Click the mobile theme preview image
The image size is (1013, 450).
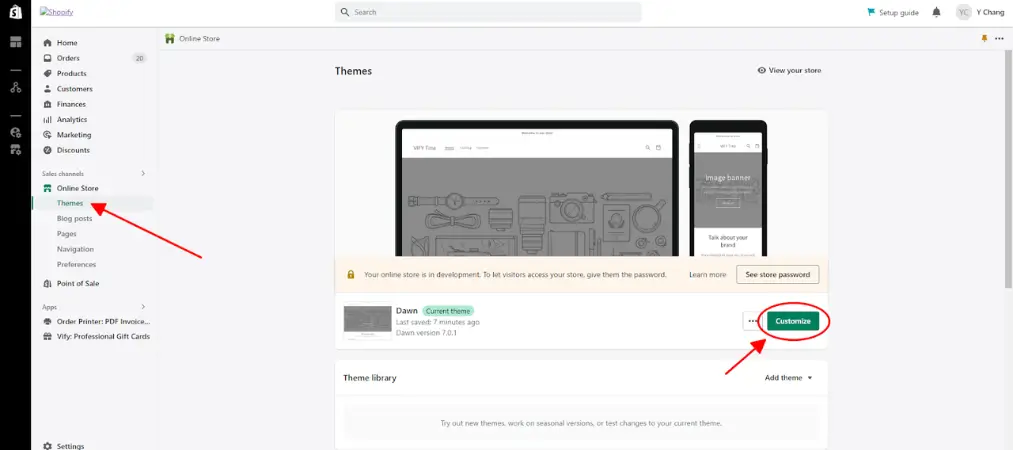point(728,189)
